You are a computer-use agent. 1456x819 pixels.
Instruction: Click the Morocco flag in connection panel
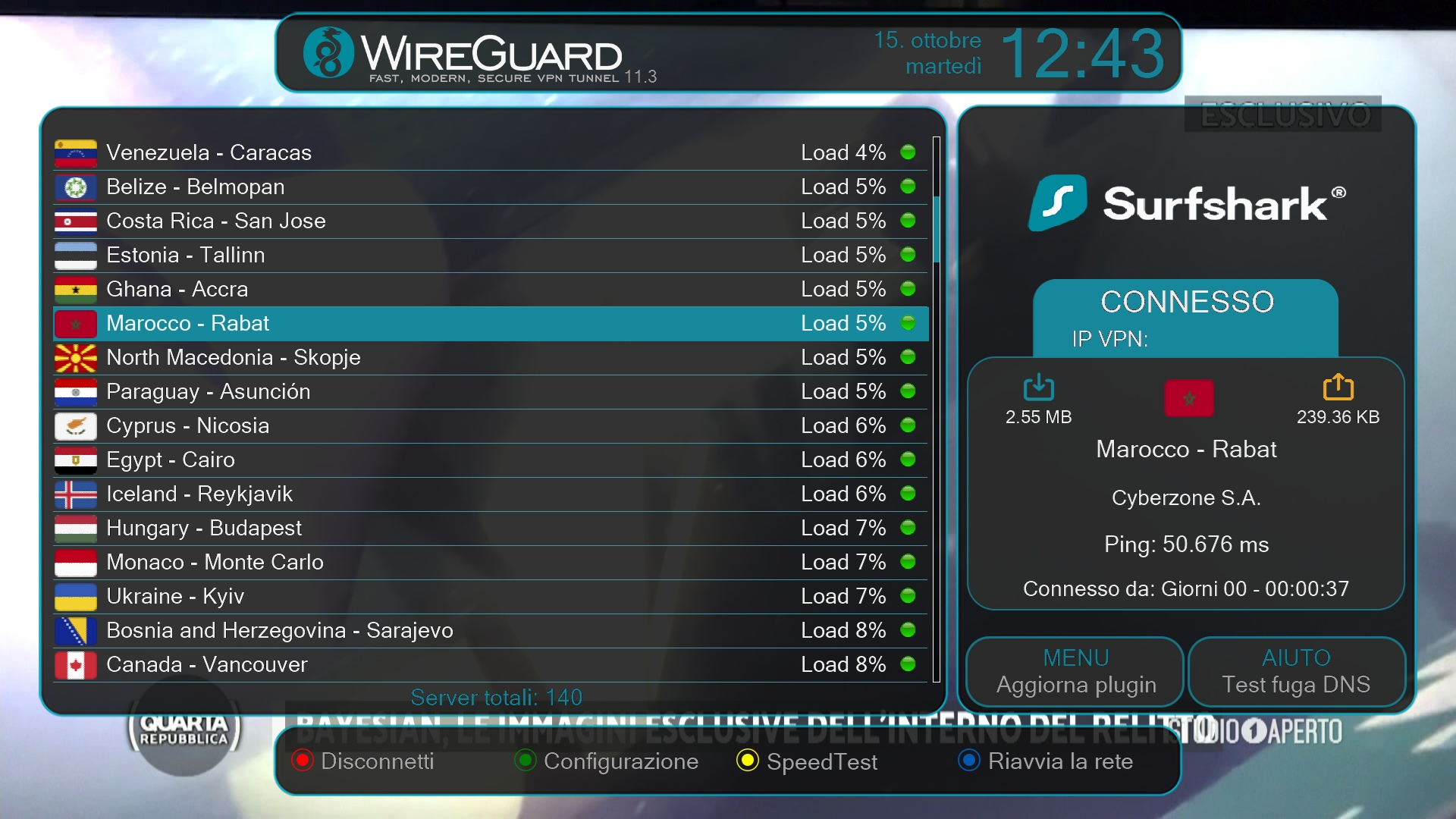click(x=1188, y=398)
